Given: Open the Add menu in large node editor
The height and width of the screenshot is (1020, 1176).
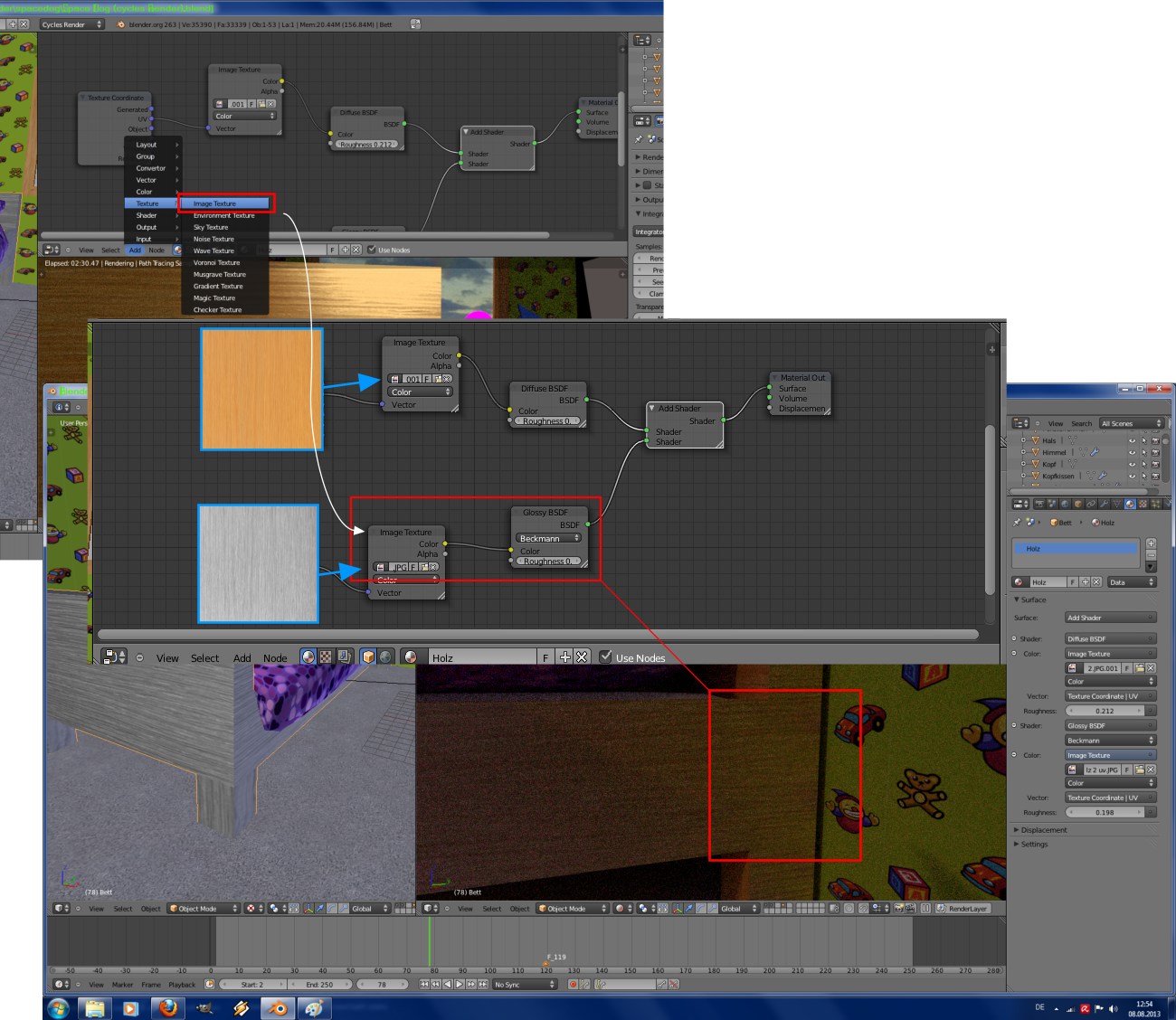Looking at the screenshot, I should pyautogui.click(x=242, y=658).
